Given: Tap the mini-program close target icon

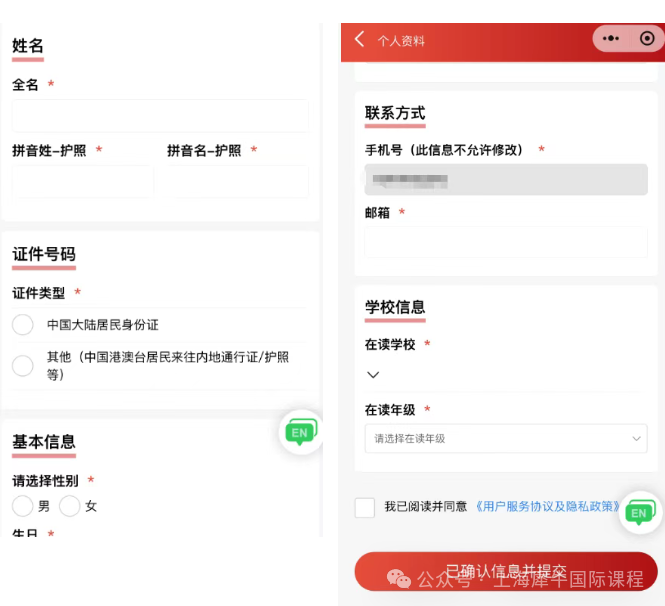Looking at the screenshot, I should (x=647, y=39).
